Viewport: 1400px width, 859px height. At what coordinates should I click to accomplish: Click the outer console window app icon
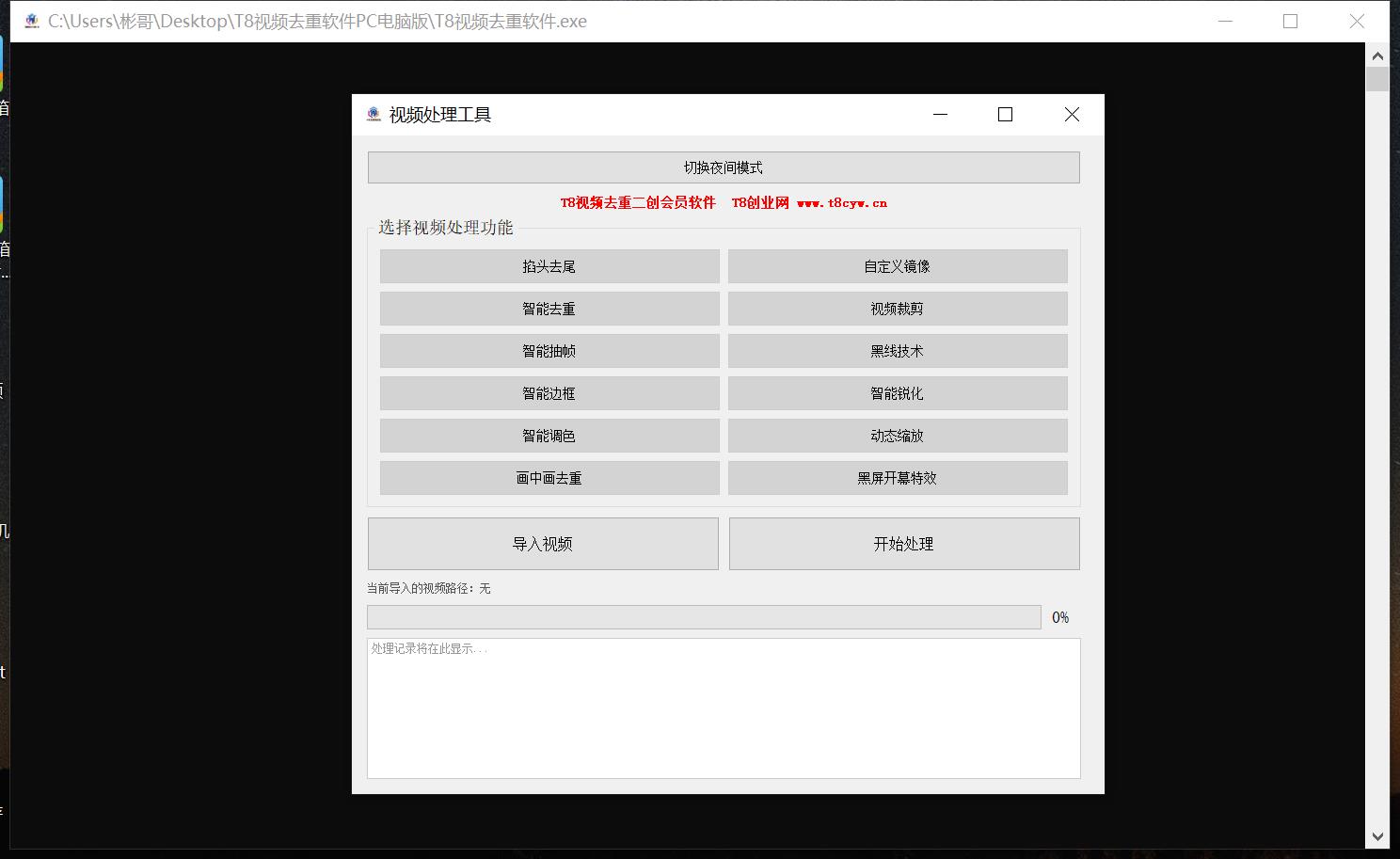coord(32,21)
